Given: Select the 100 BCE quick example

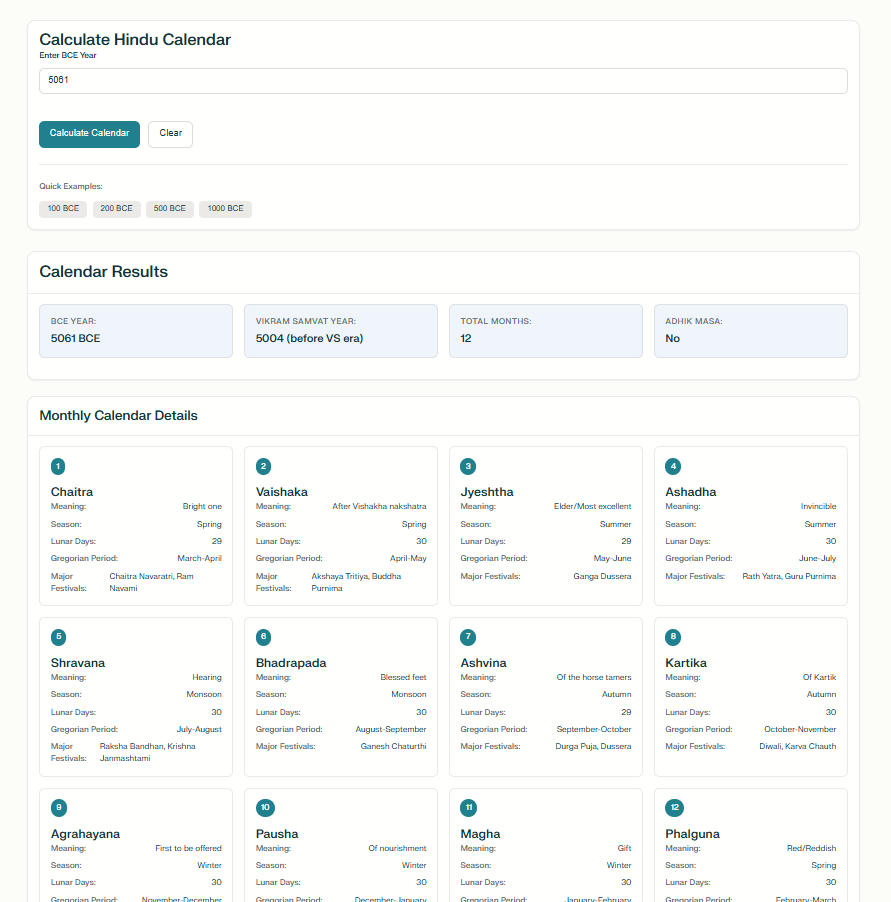Looking at the screenshot, I should click(x=63, y=209).
